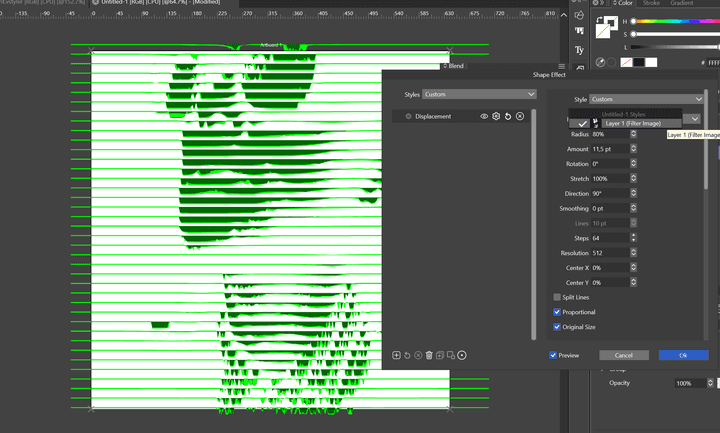The image size is (720, 433).
Task: Click the overlapping squares icon in the bottom toolbar
Action: coord(451,355)
